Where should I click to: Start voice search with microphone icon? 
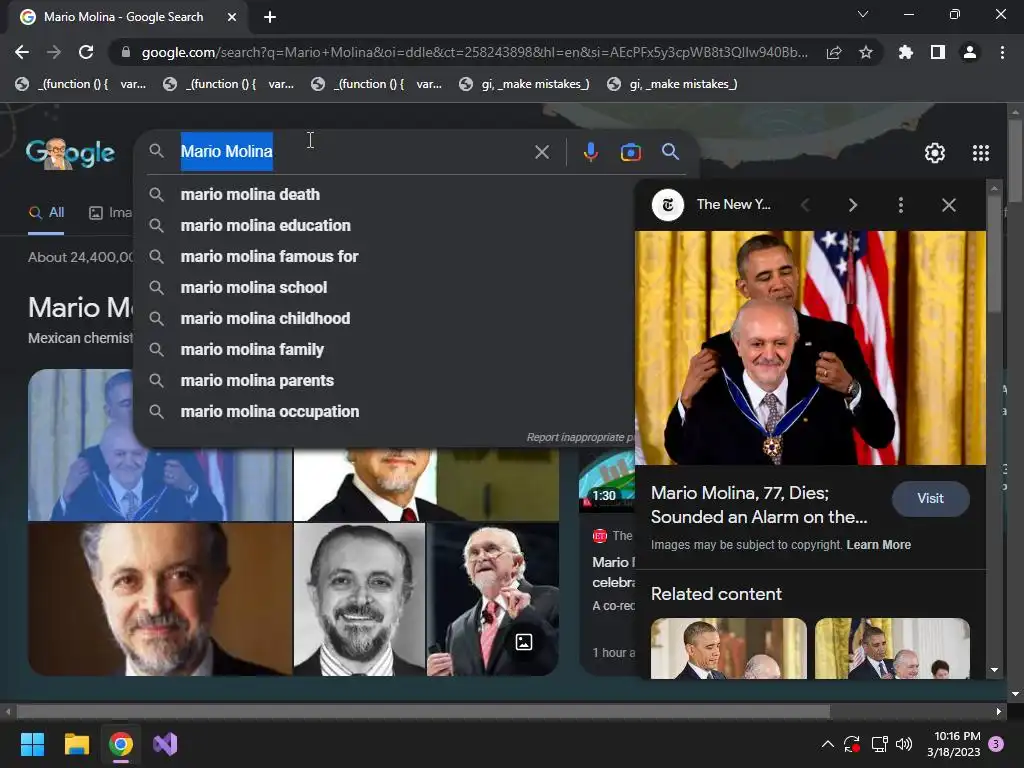(x=590, y=152)
